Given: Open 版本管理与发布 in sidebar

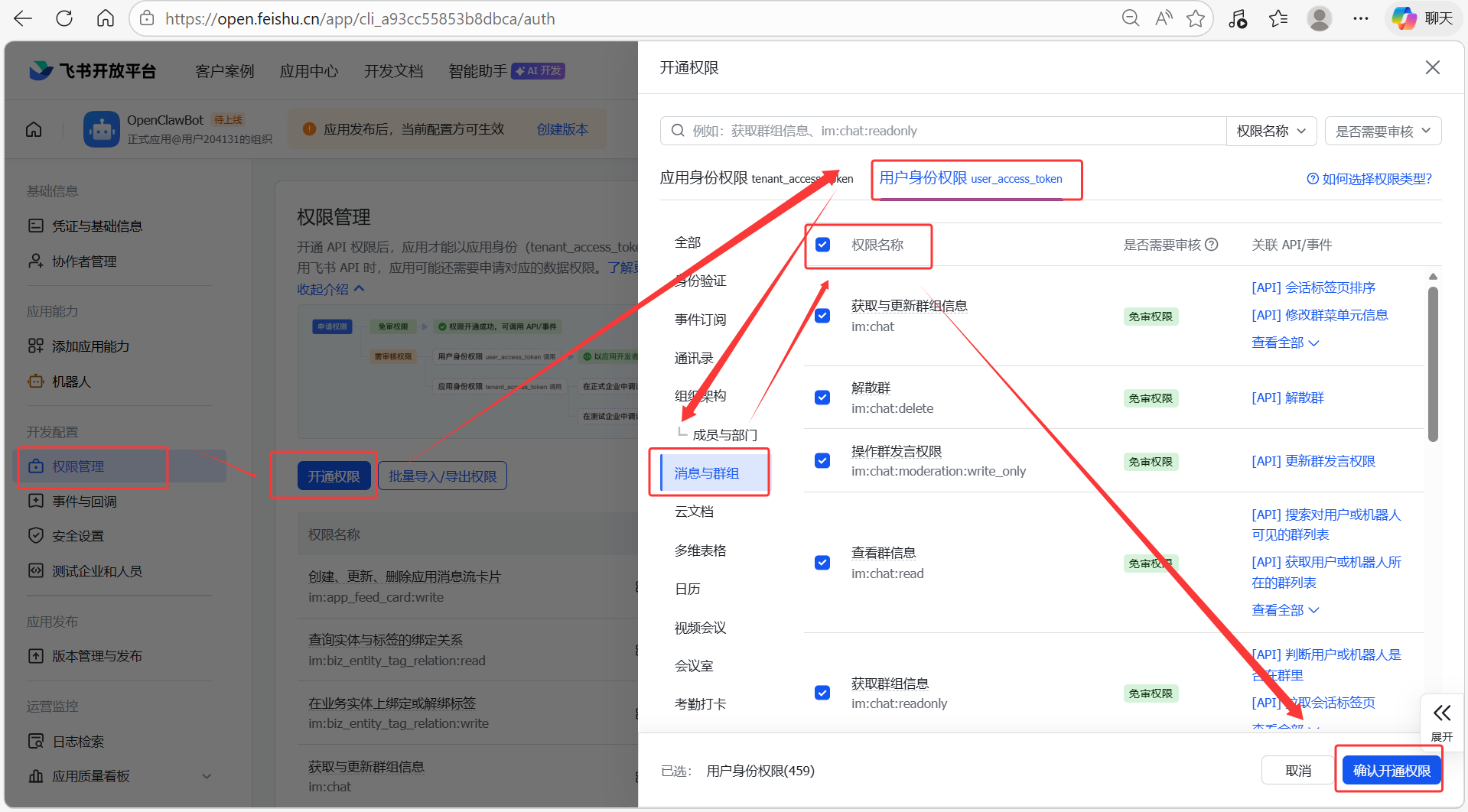Looking at the screenshot, I should point(96,656).
